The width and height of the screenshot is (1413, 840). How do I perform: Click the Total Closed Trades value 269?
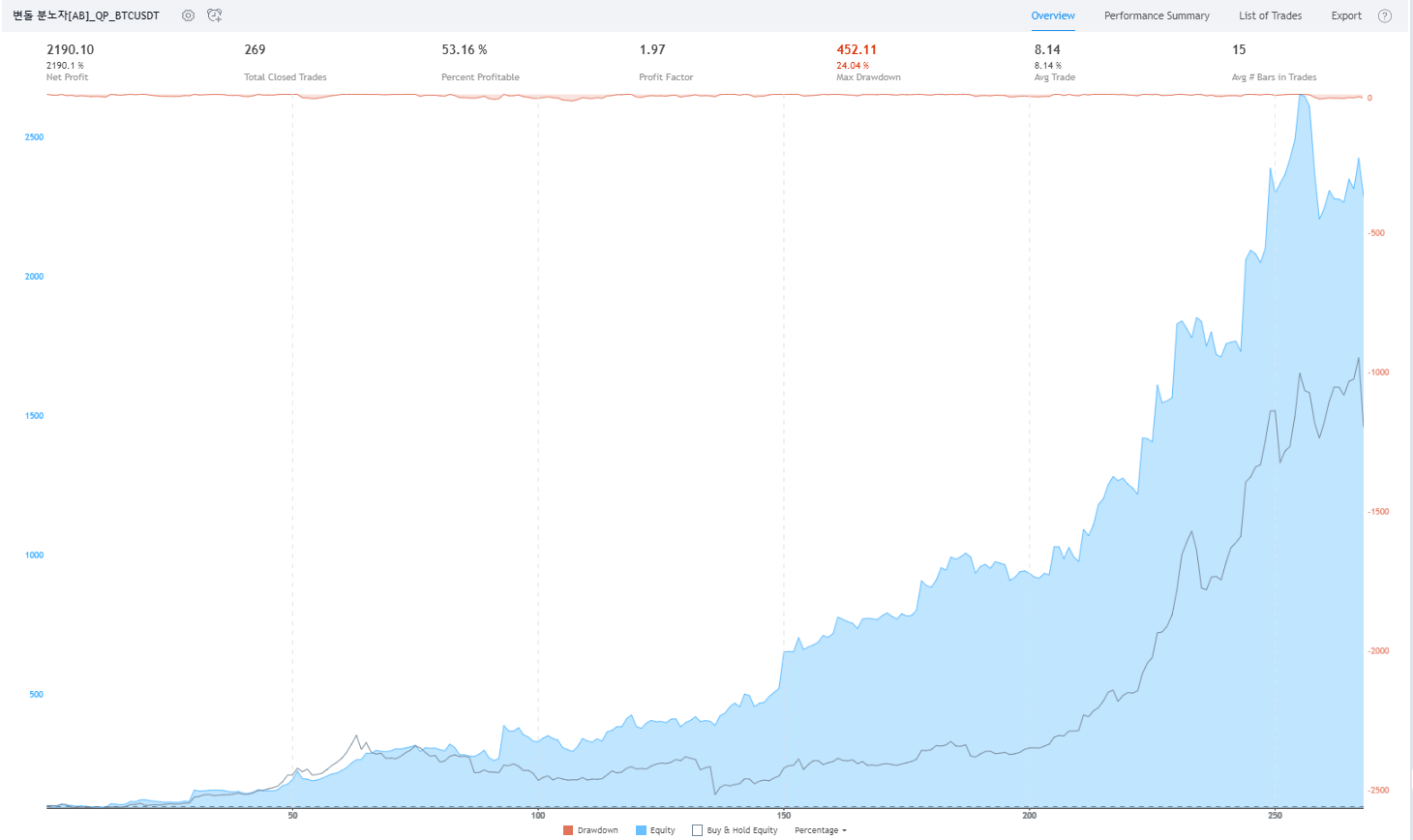point(255,49)
